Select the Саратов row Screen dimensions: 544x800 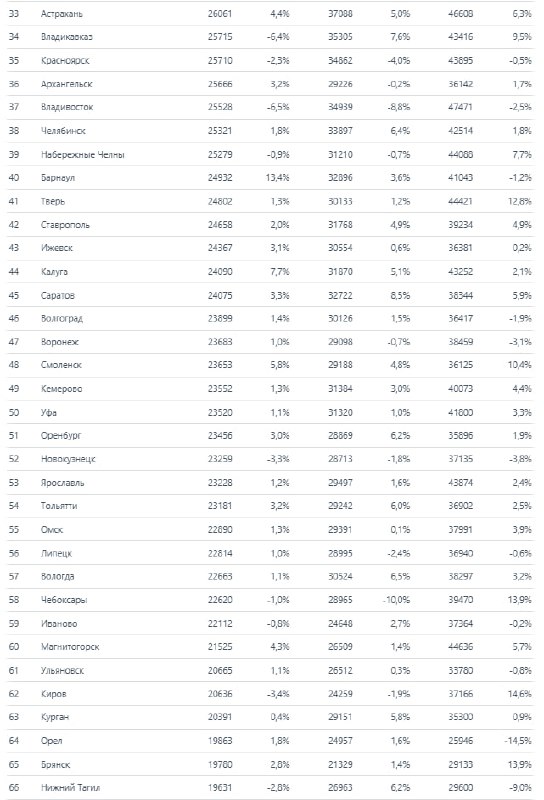point(270,295)
